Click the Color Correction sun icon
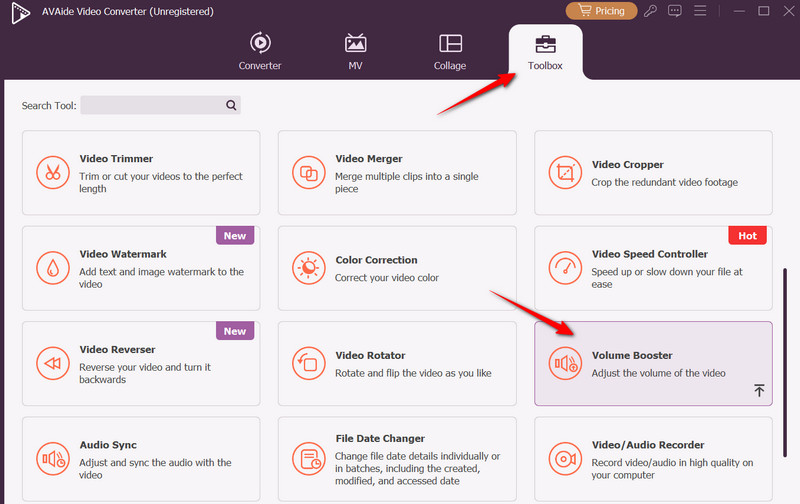Viewport: 800px width, 504px height. (x=309, y=267)
